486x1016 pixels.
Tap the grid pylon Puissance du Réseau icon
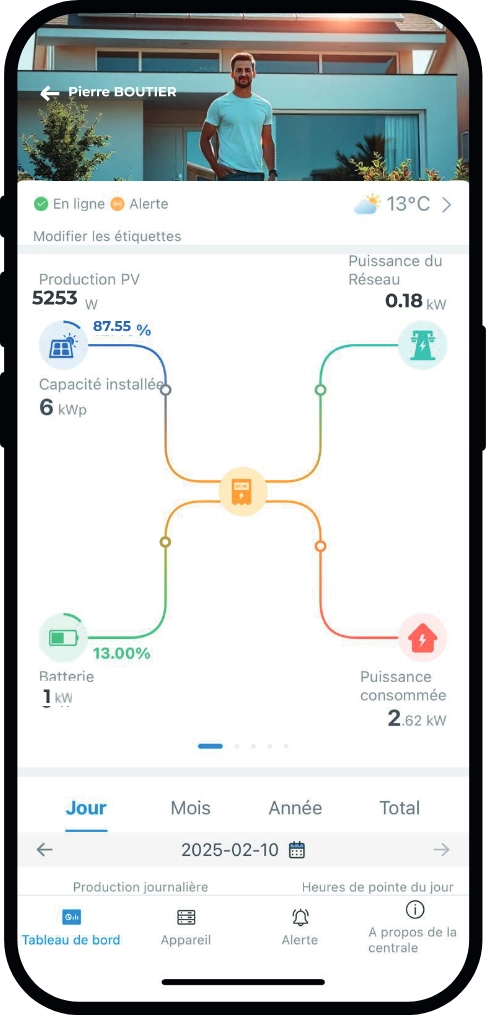pos(422,345)
